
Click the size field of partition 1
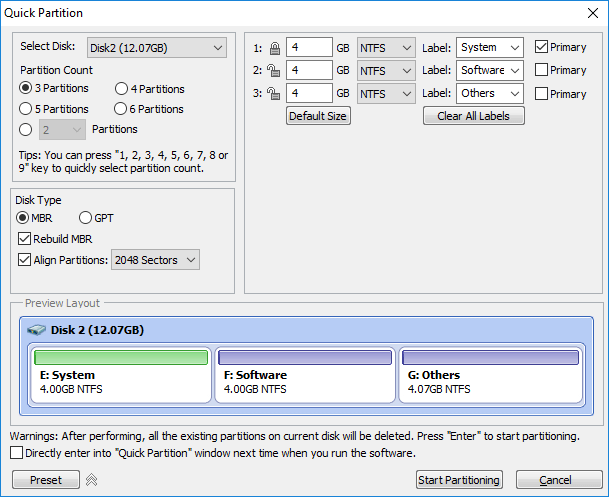(x=309, y=47)
